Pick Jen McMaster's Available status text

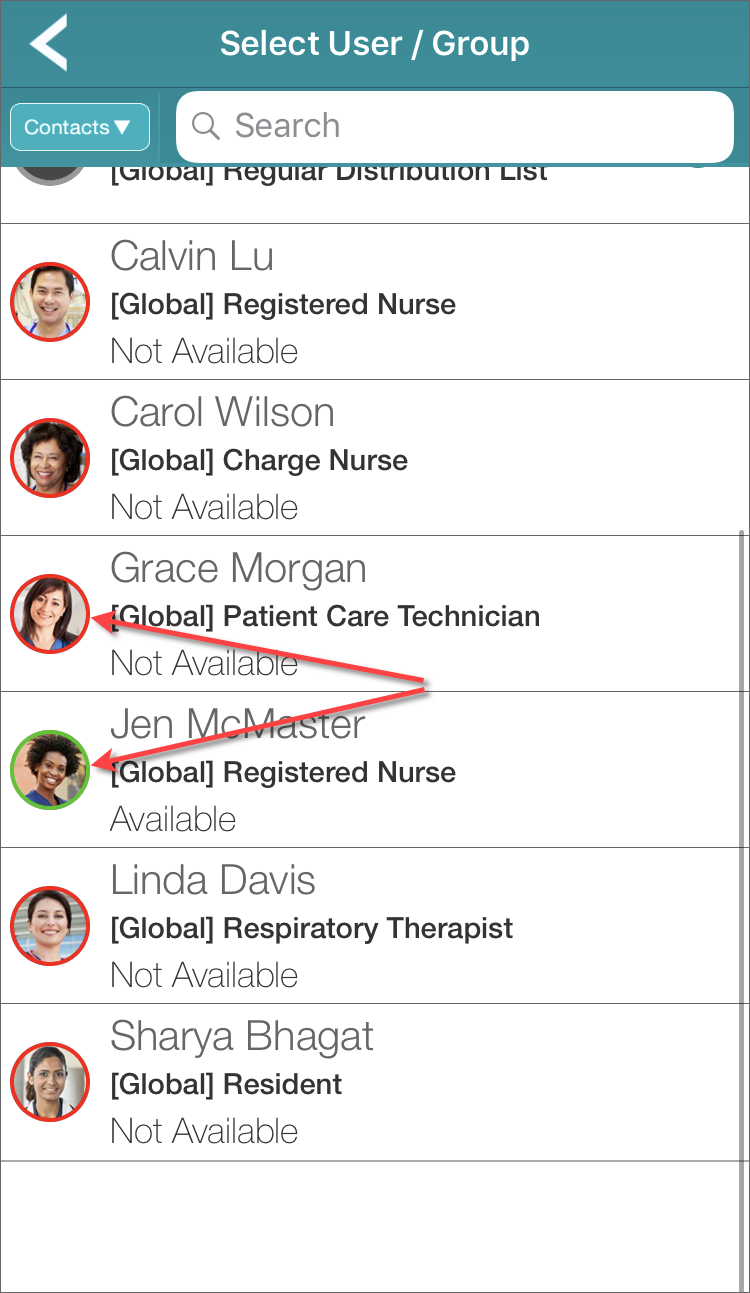[x=173, y=819]
